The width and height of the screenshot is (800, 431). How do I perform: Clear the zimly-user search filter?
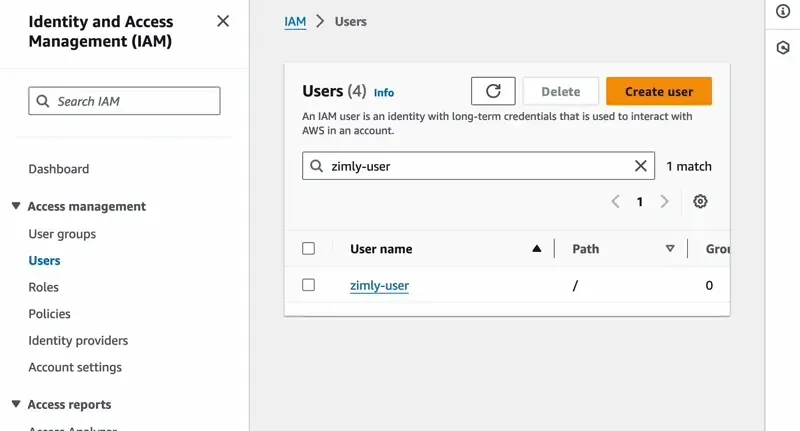coord(640,166)
